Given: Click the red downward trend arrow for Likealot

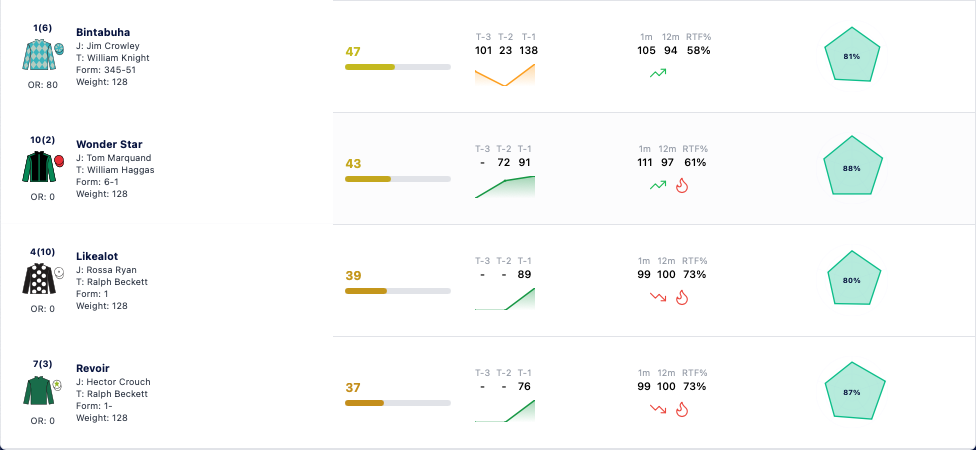Looking at the screenshot, I should point(658,298).
